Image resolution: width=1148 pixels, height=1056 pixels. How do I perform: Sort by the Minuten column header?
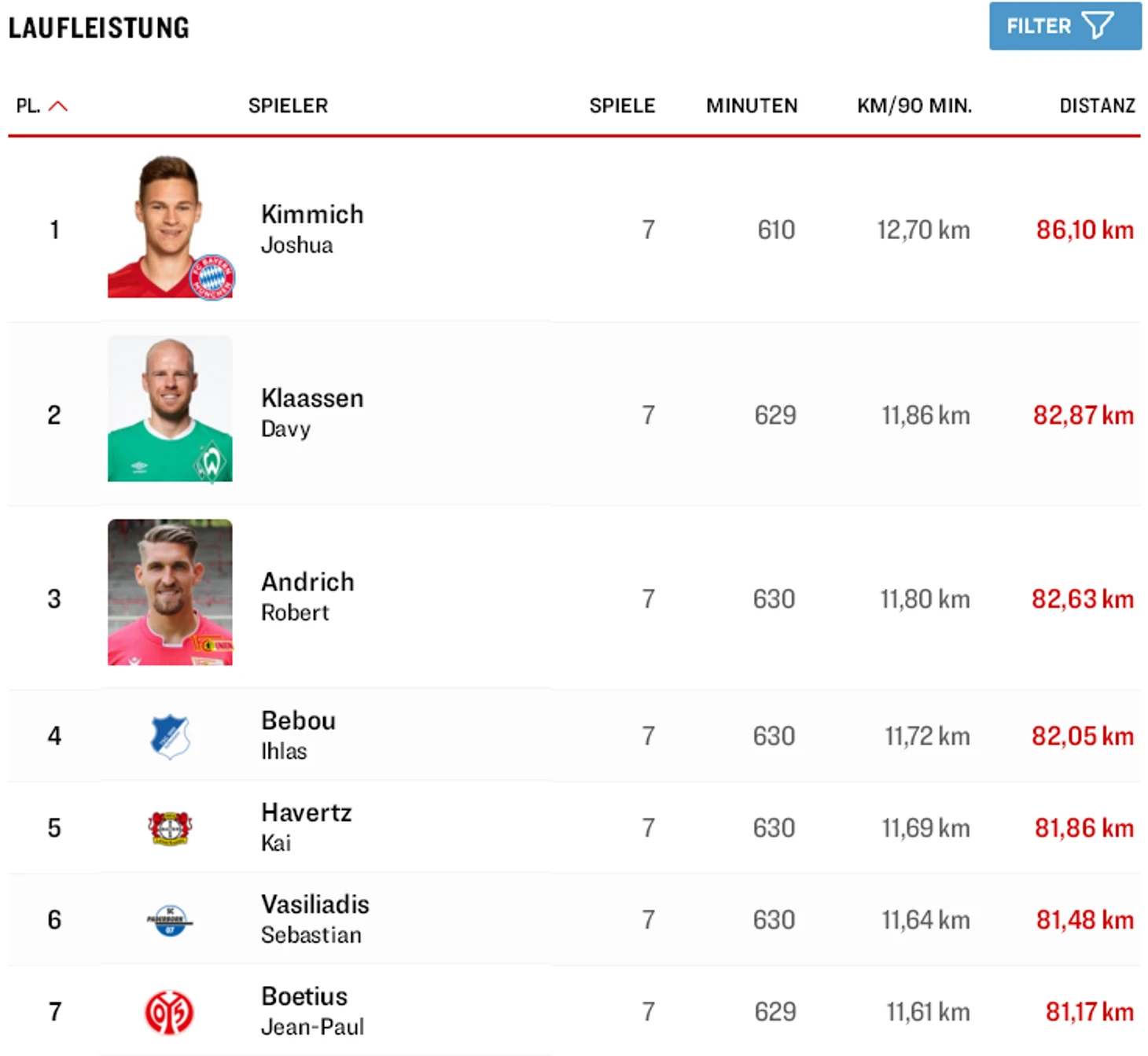(751, 106)
